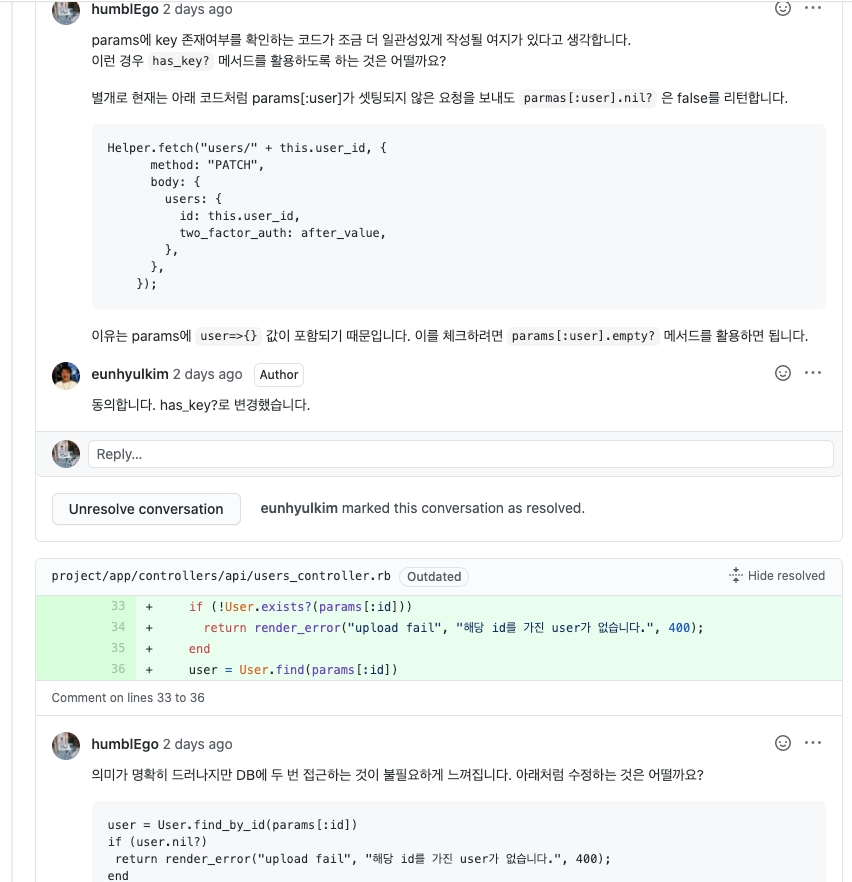Open three-dot menu on eunhyulkim's comment

(x=813, y=373)
